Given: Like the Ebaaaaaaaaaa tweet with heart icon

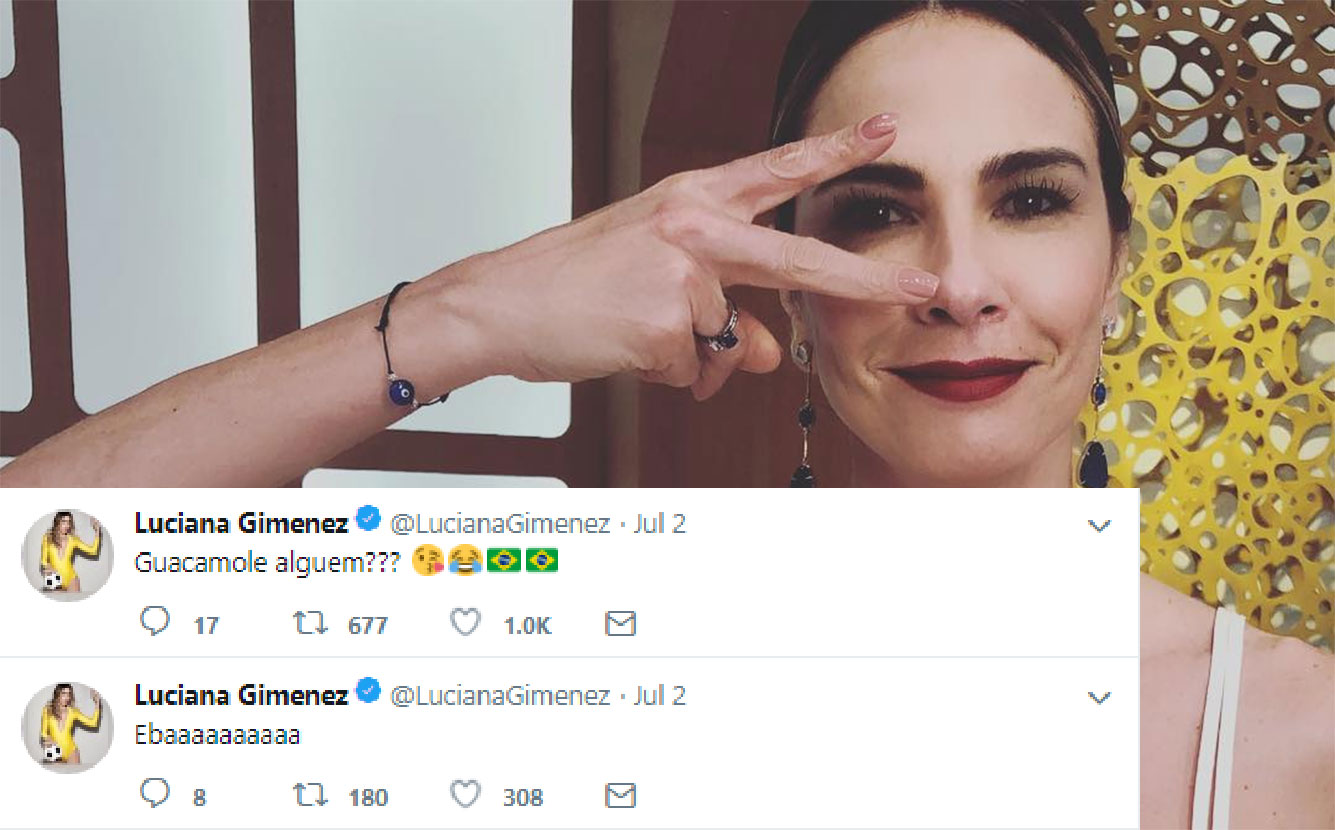Looking at the screenshot, I should 465,796.
